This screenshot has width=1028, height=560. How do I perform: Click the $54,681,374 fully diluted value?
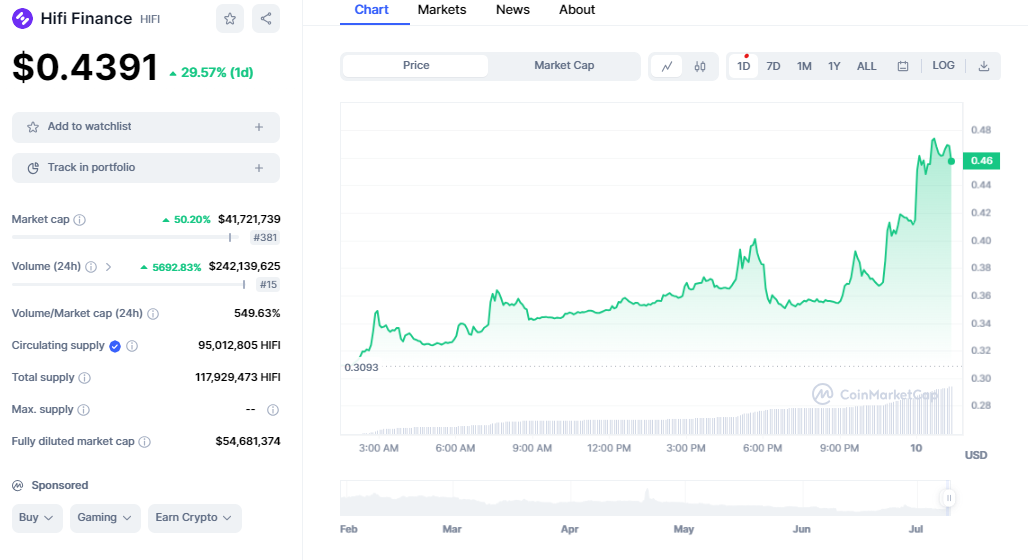coord(248,442)
